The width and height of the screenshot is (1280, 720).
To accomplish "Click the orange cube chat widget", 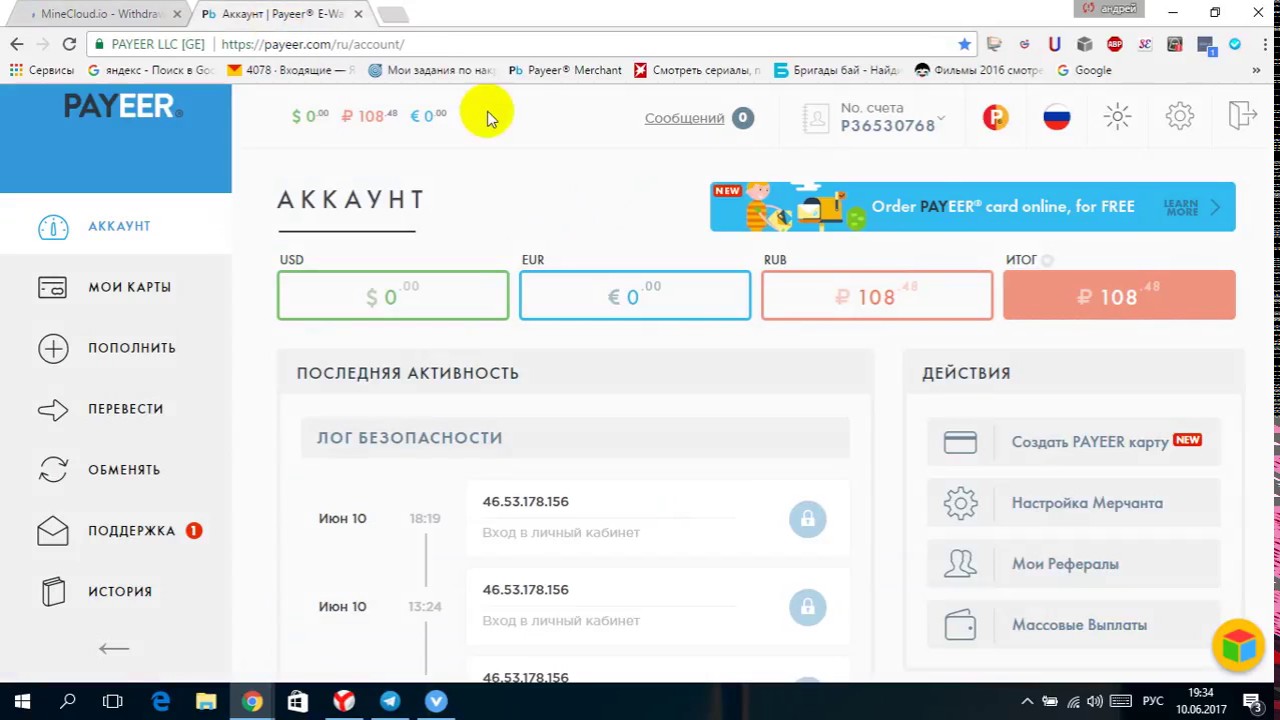I will tap(1238, 645).
